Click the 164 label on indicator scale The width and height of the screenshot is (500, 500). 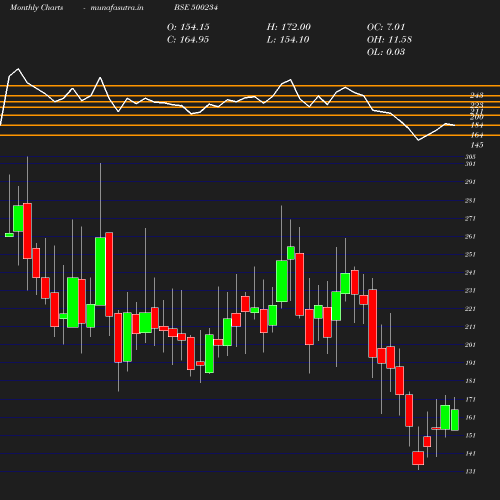477,135
